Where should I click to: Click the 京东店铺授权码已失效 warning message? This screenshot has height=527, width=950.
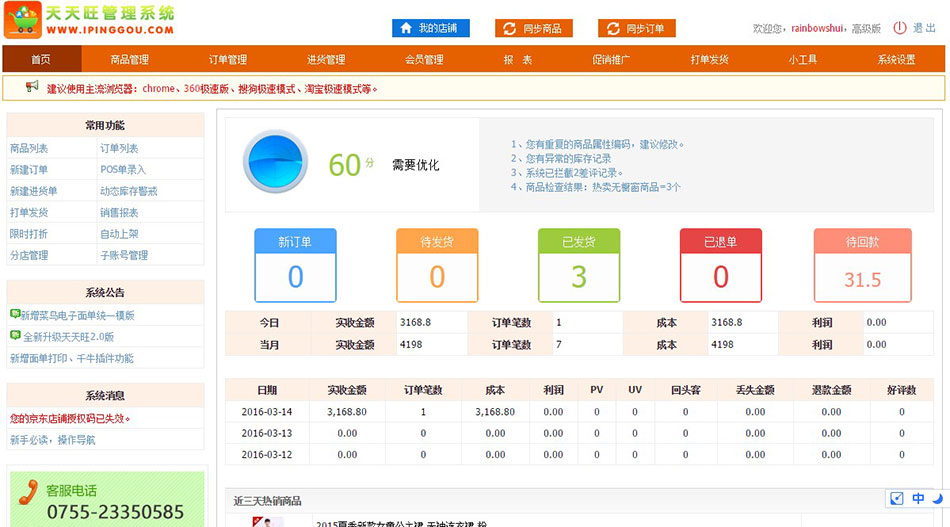coord(70,418)
